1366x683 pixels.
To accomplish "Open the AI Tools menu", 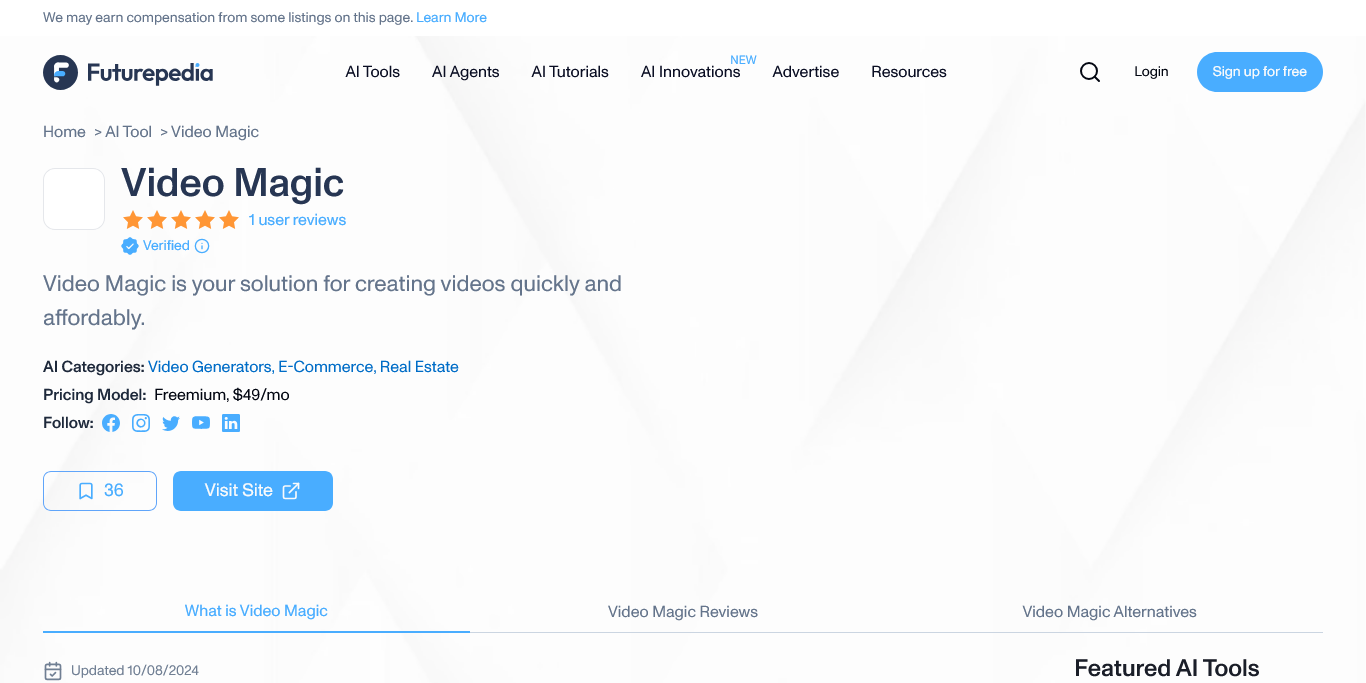I will 373,72.
